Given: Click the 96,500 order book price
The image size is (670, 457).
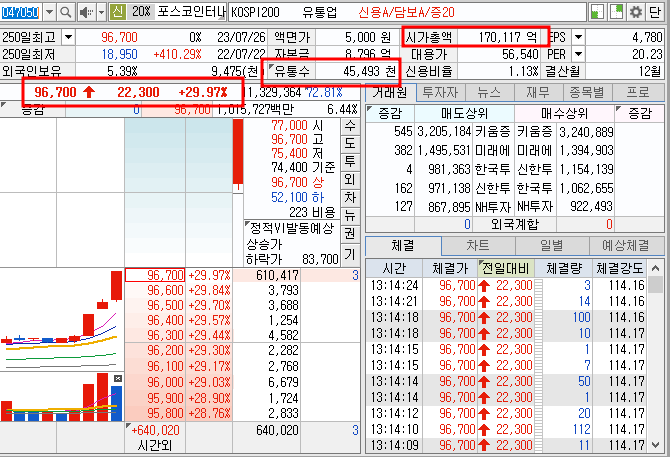Looking at the screenshot, I should 165,305.
